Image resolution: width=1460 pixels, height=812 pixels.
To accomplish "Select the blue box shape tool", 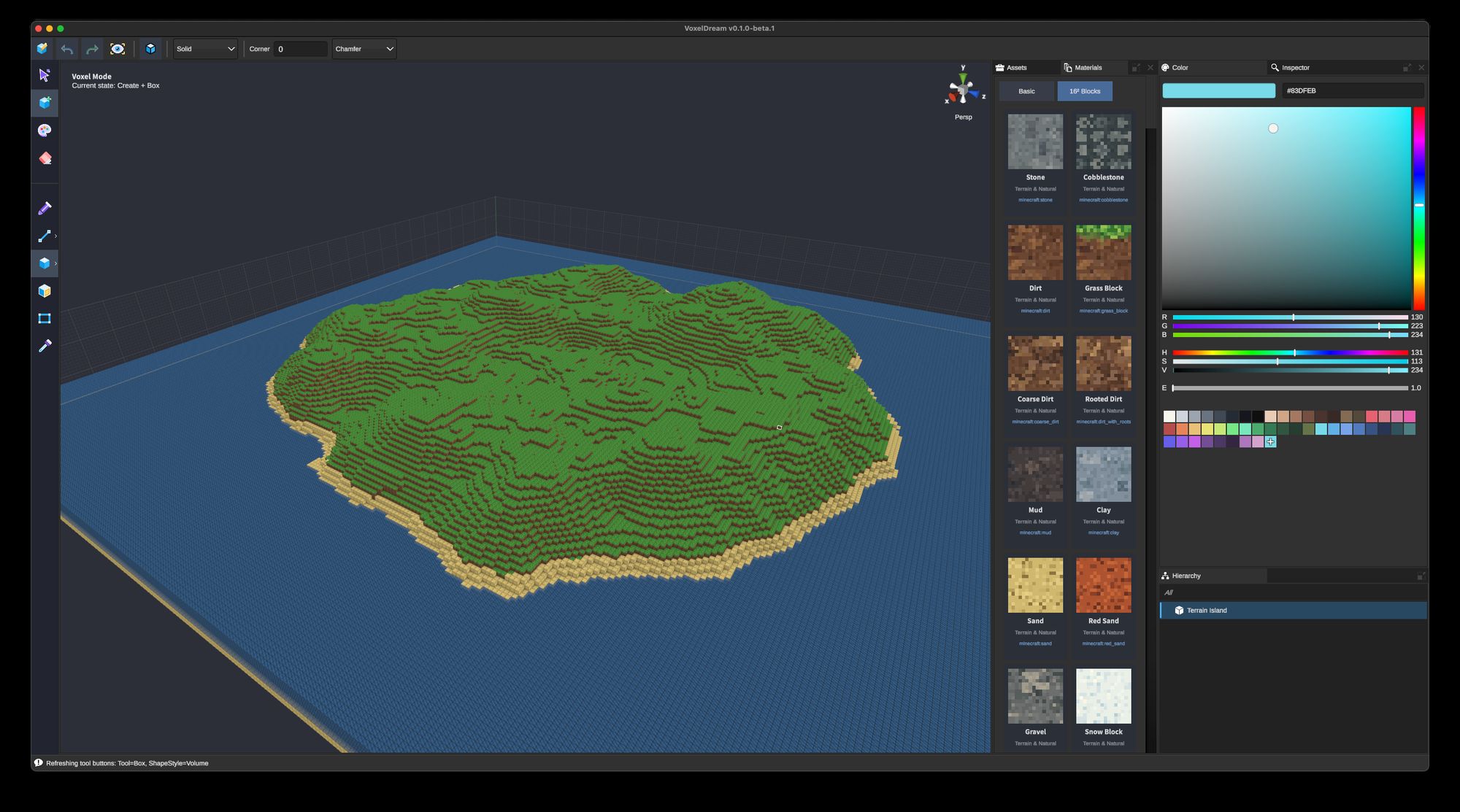I will (x=45, y=263).
